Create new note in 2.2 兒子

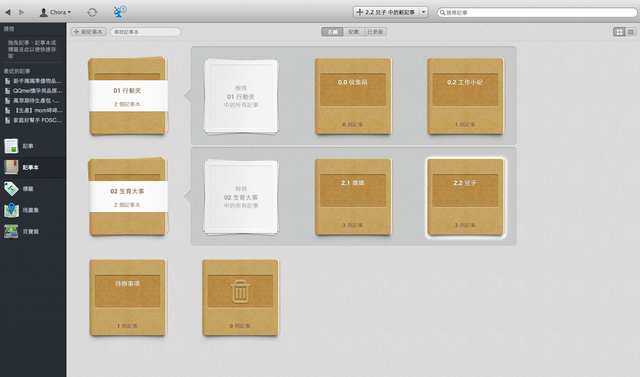386,12
